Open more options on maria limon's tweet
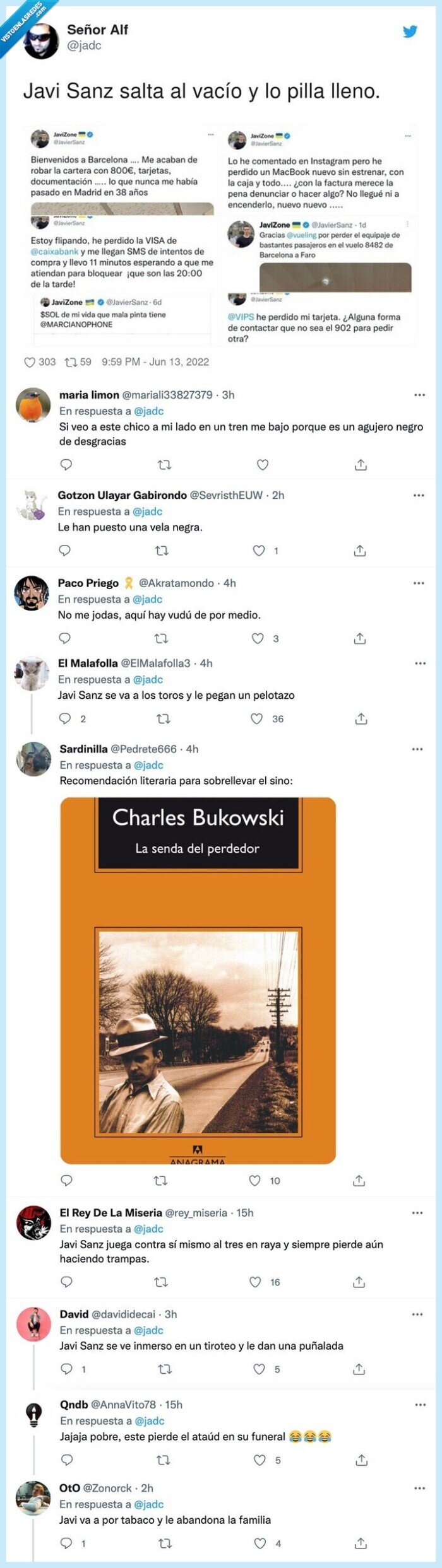The image size is (442, 1568). pyautogui.click(x=420, y=395)
